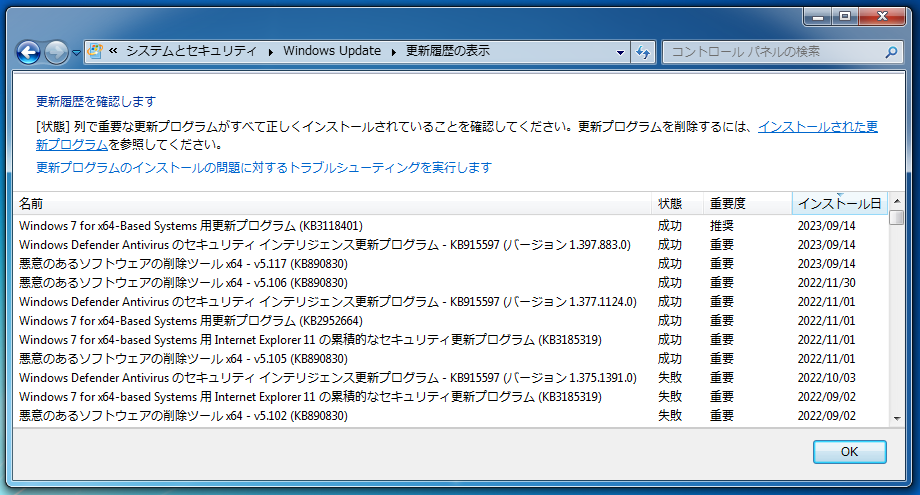This screenshot has width=920, height=495.
Task: Select IE11 KB3185319 row dated 2022/11/01
Action: pyautogui.click(x=450, y=340)
